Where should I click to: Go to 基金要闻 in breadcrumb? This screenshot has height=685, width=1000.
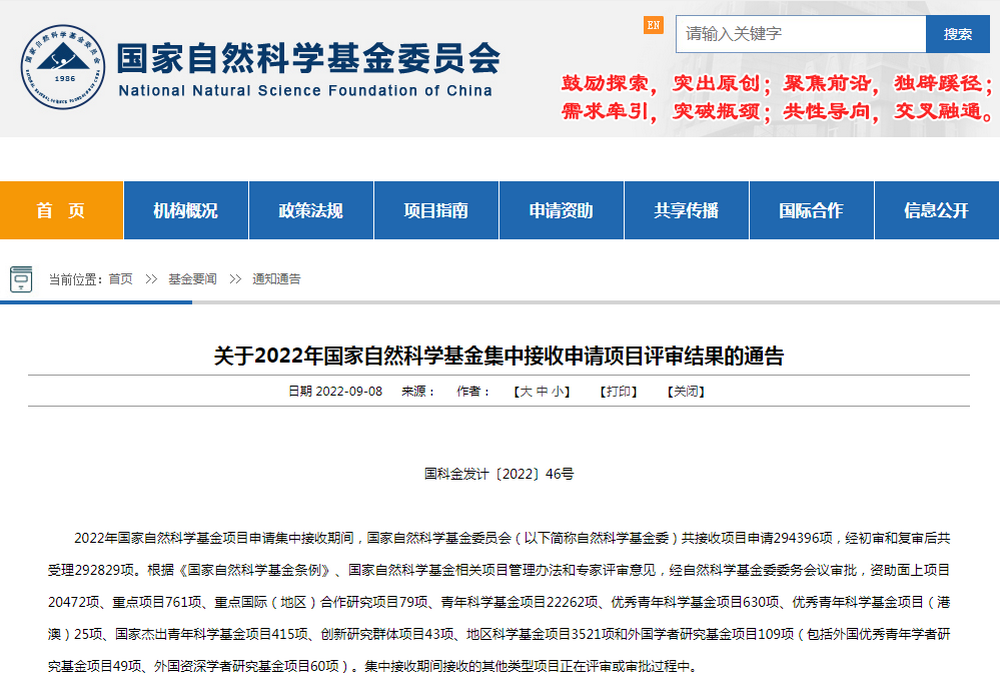(193, 279)
